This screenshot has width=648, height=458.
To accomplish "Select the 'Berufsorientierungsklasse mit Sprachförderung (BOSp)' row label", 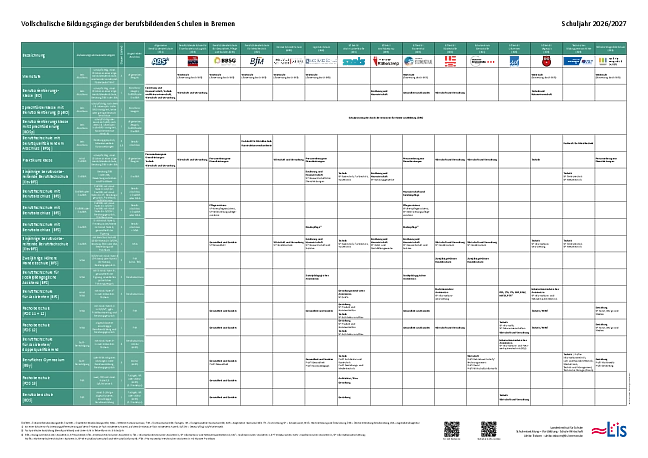I will 45,126.
